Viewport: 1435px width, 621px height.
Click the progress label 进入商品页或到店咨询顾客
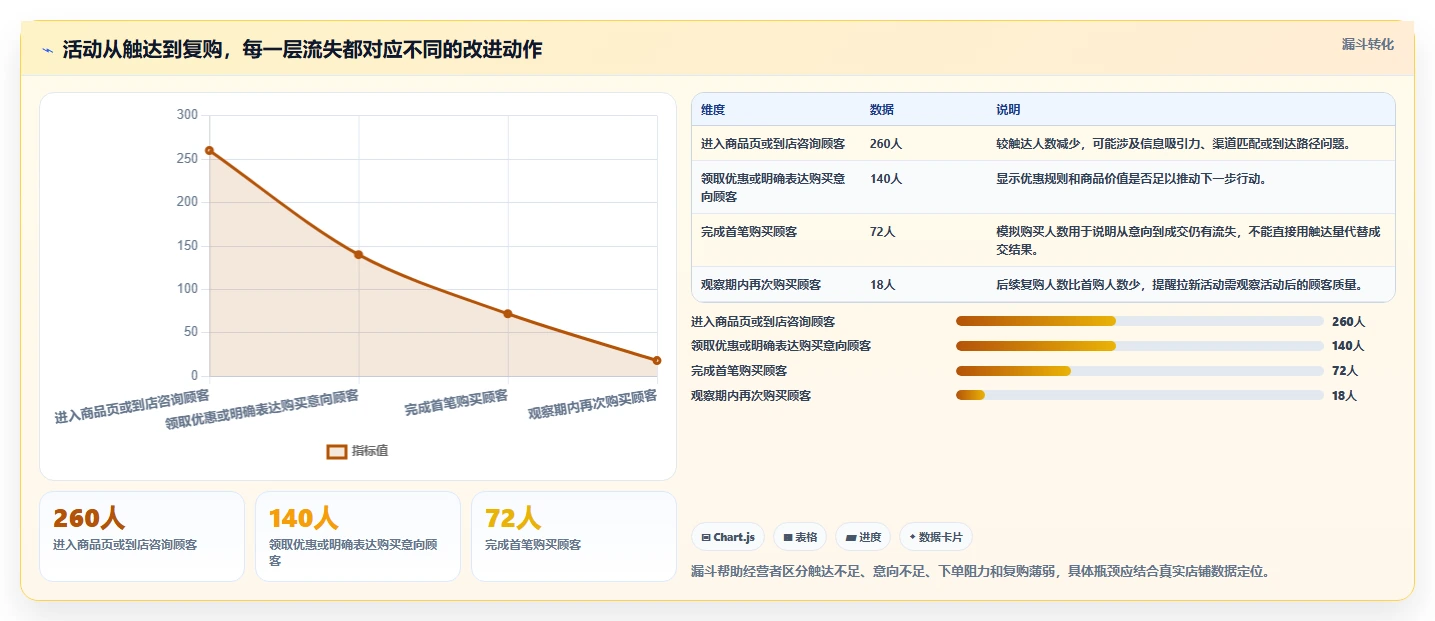763,321
